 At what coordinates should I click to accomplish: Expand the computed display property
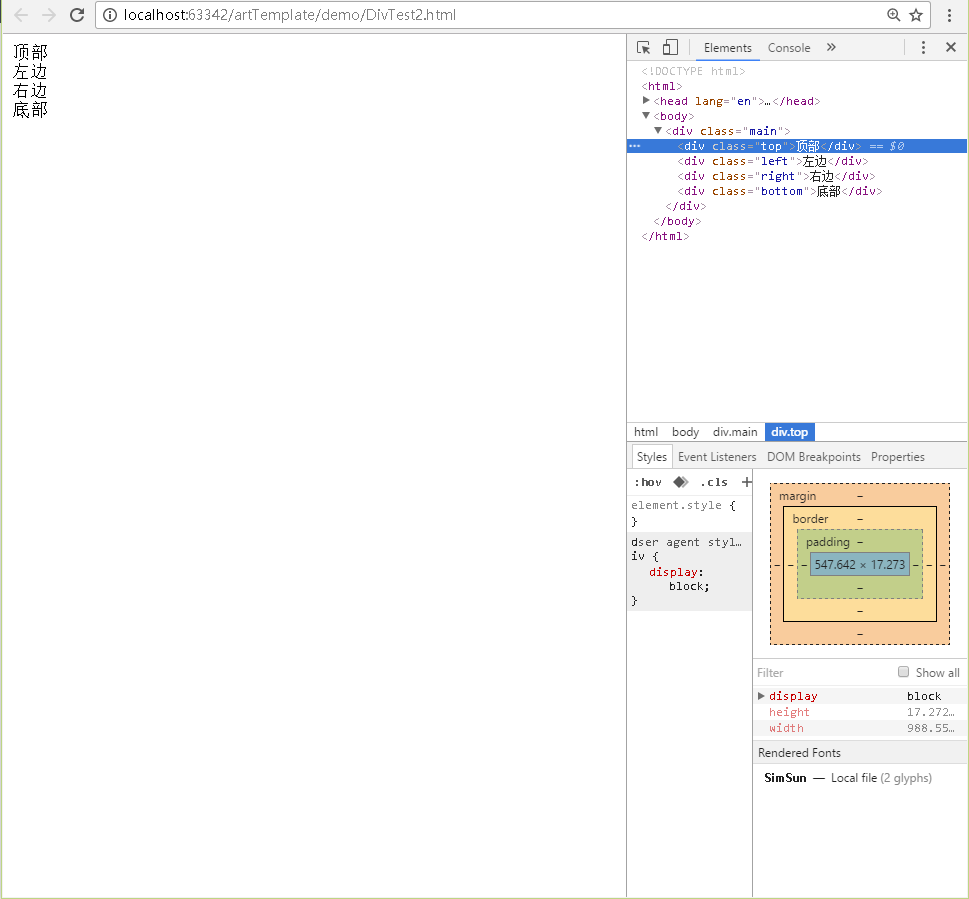761,696
